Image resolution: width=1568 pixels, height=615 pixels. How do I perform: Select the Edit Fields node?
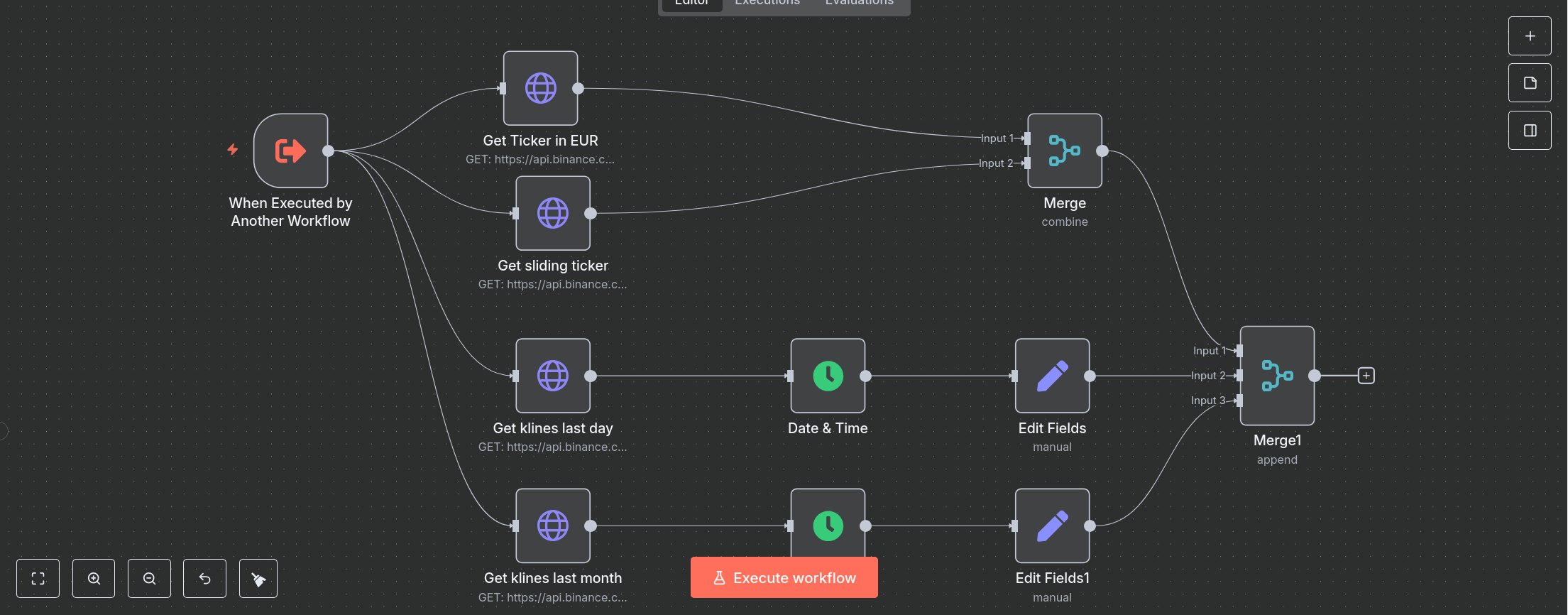point(1052,376)
